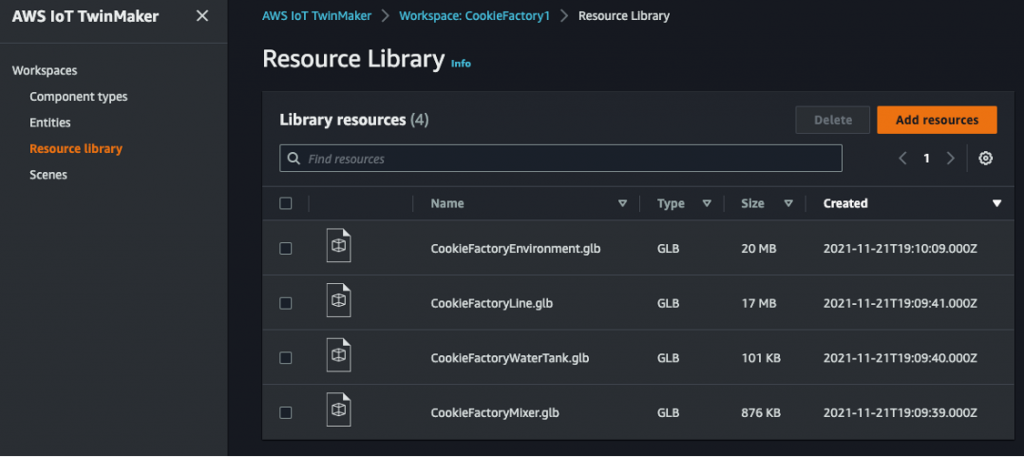
Task: Click the CookieFactoryLine.glb file name
Action: tap(492, 304)
